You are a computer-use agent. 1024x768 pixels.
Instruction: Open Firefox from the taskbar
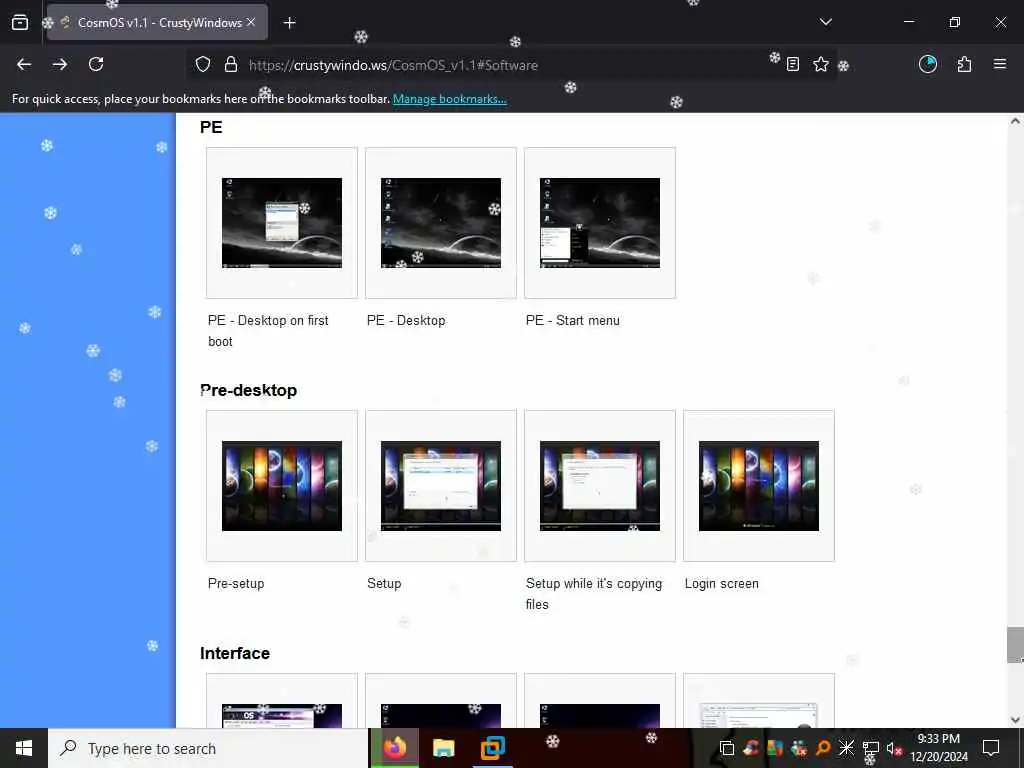(x=395, y=748)
